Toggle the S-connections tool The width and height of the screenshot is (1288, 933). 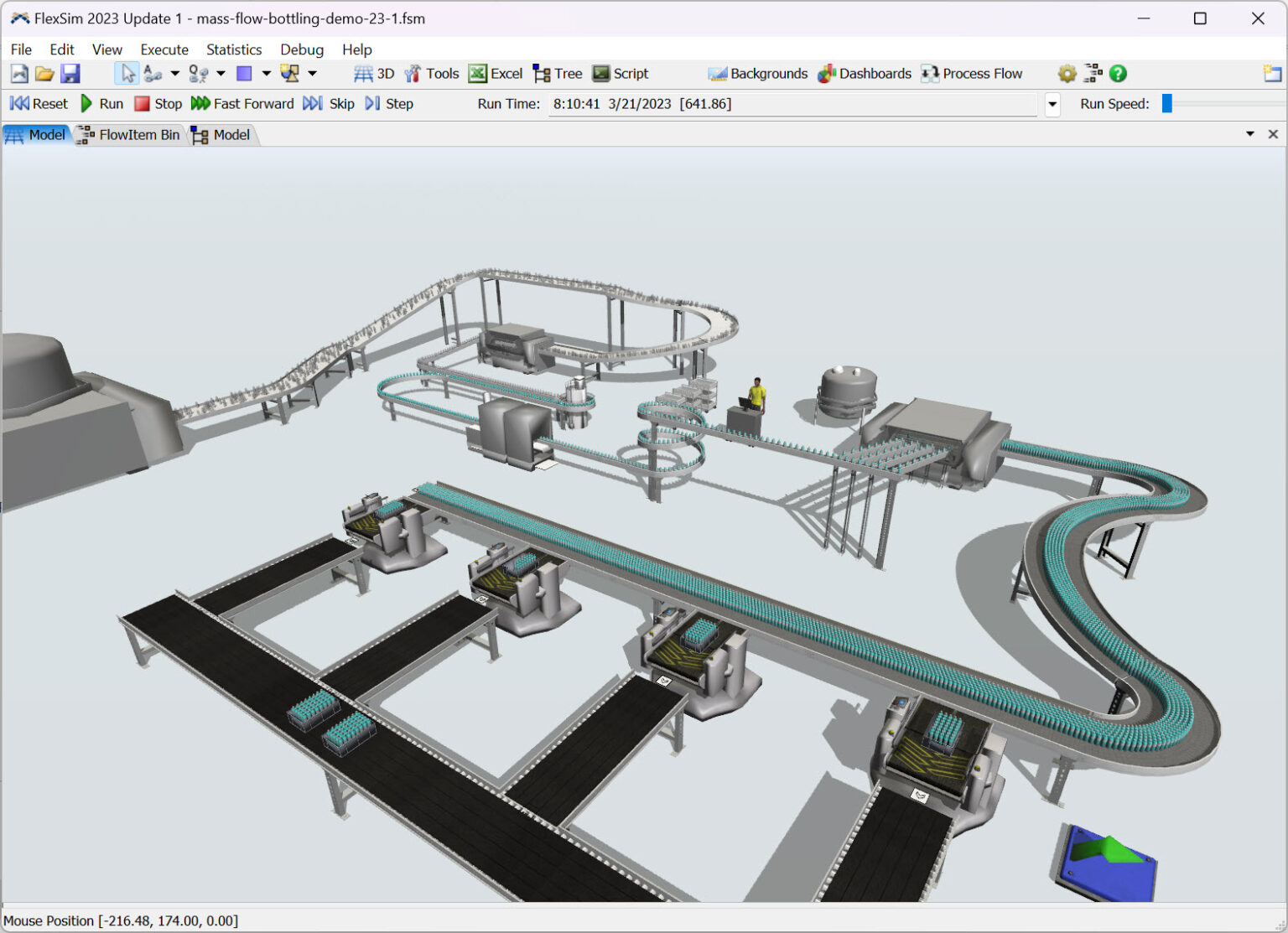199,73
